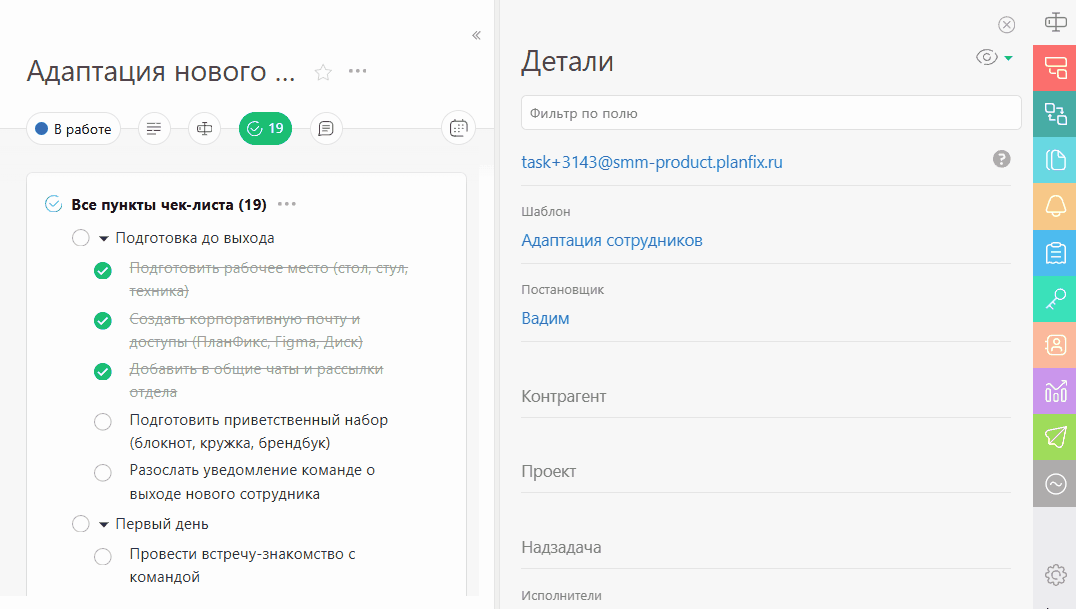The width and height of the screenshot is (1076, 609).
Task: Check 'Подготовить приветственный набор' checklist item
Action: point(102,422)
